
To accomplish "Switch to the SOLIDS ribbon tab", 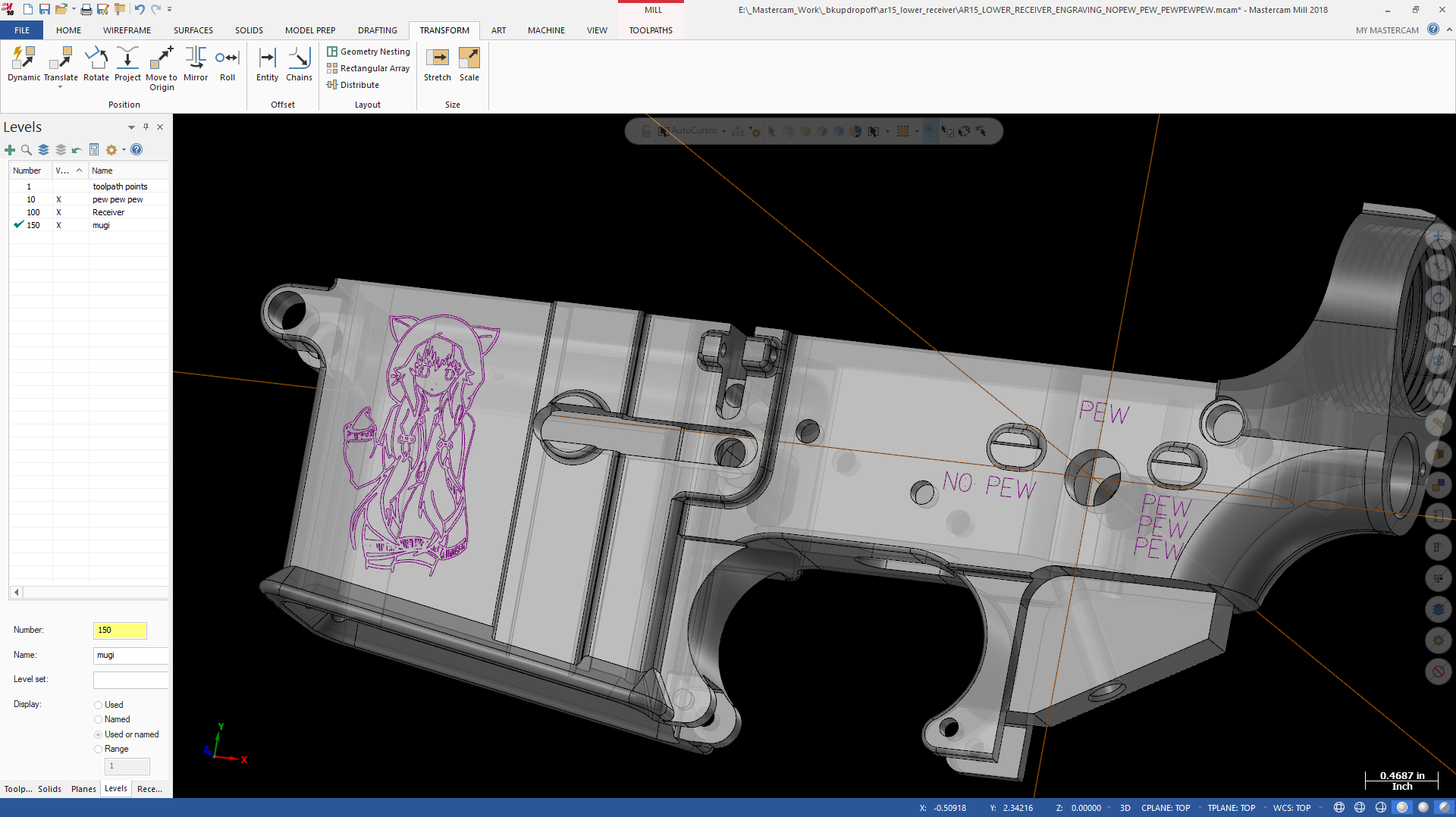I will pyautogui.click(x=249, y=30).
